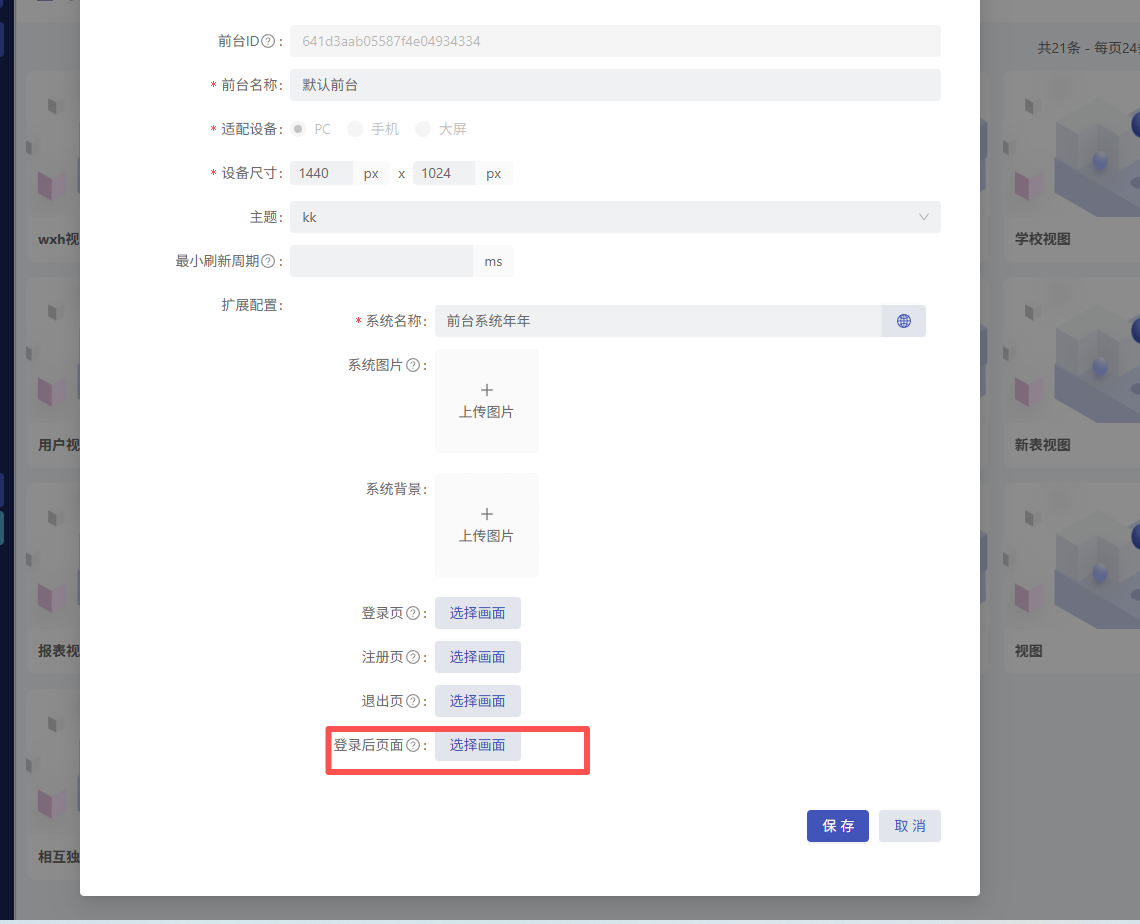Click the 扩展配置 label

(x=252, y=305)
